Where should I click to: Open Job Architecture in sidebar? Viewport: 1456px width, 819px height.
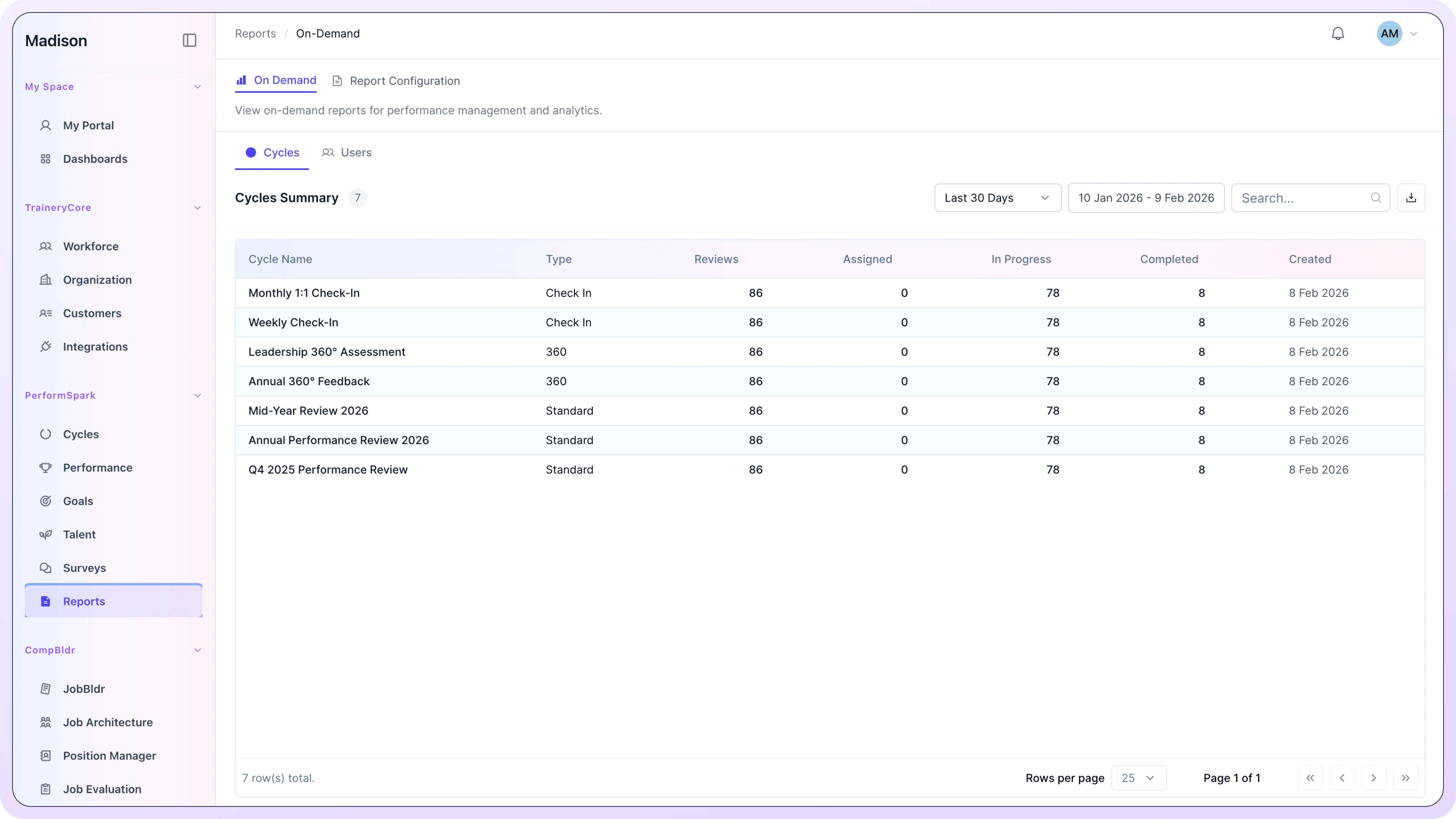coord(107,722)
